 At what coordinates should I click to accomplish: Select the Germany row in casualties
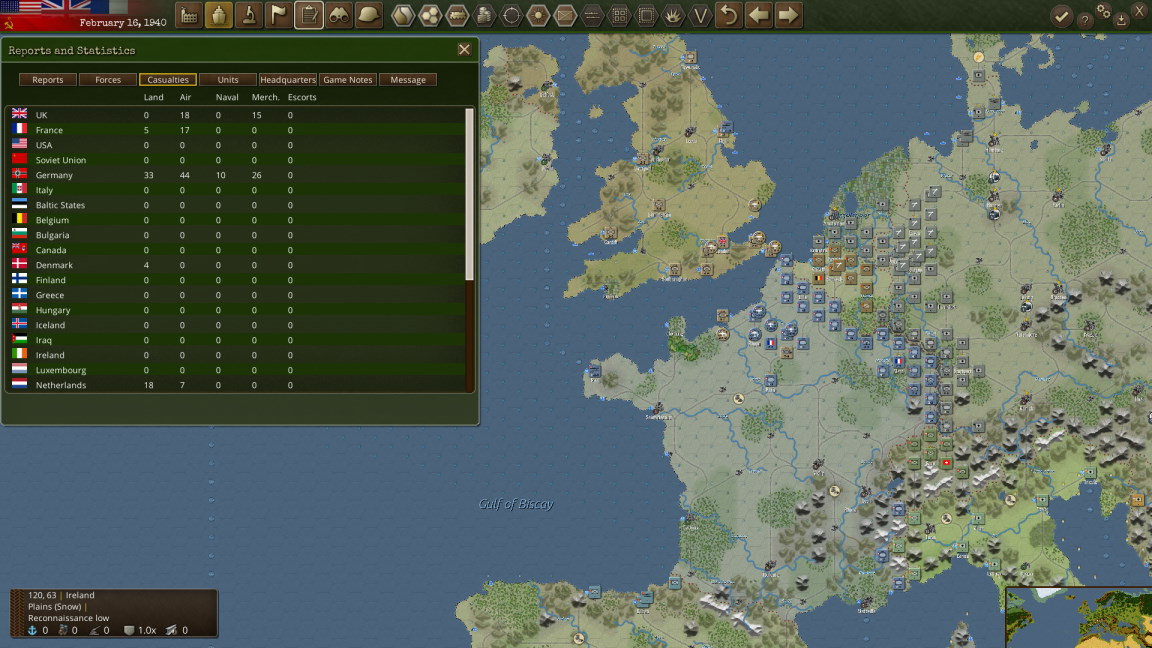click(235, 175)
